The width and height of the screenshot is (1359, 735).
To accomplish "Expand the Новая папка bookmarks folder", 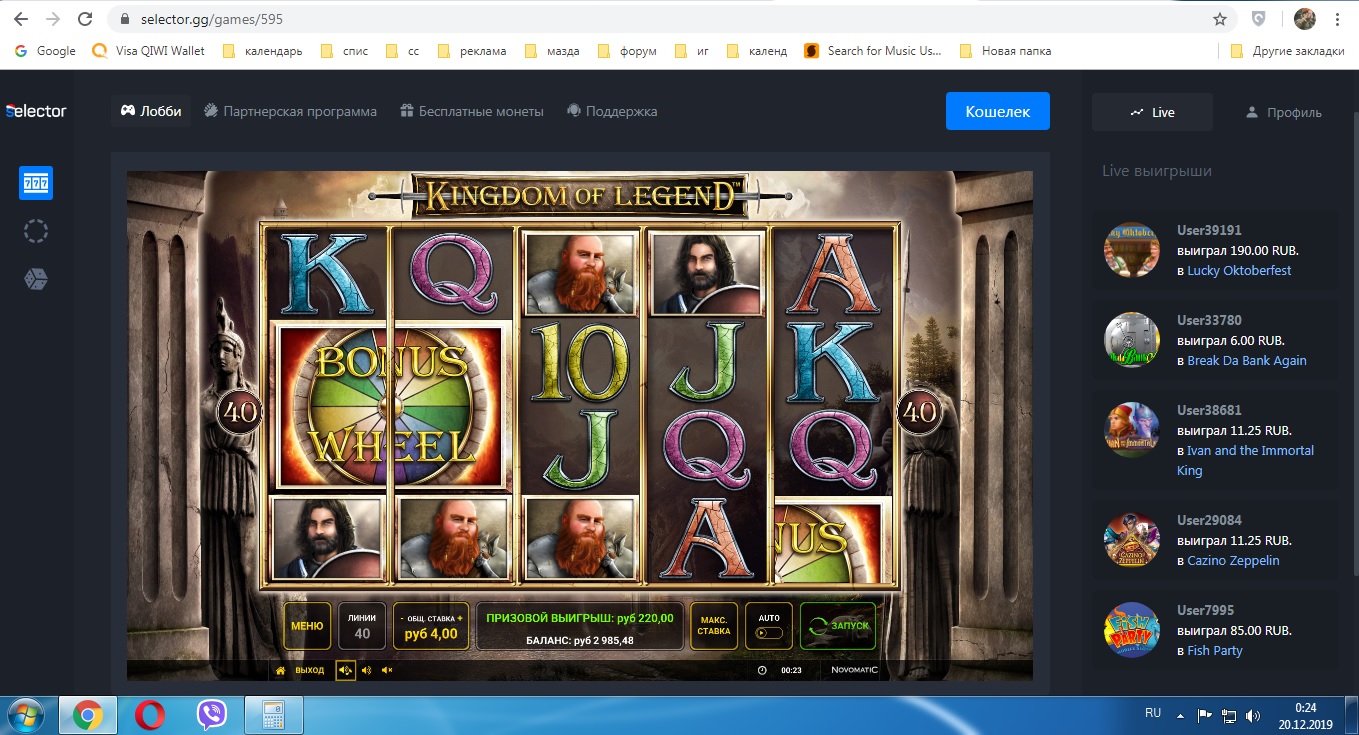I will click(1005, 51).
